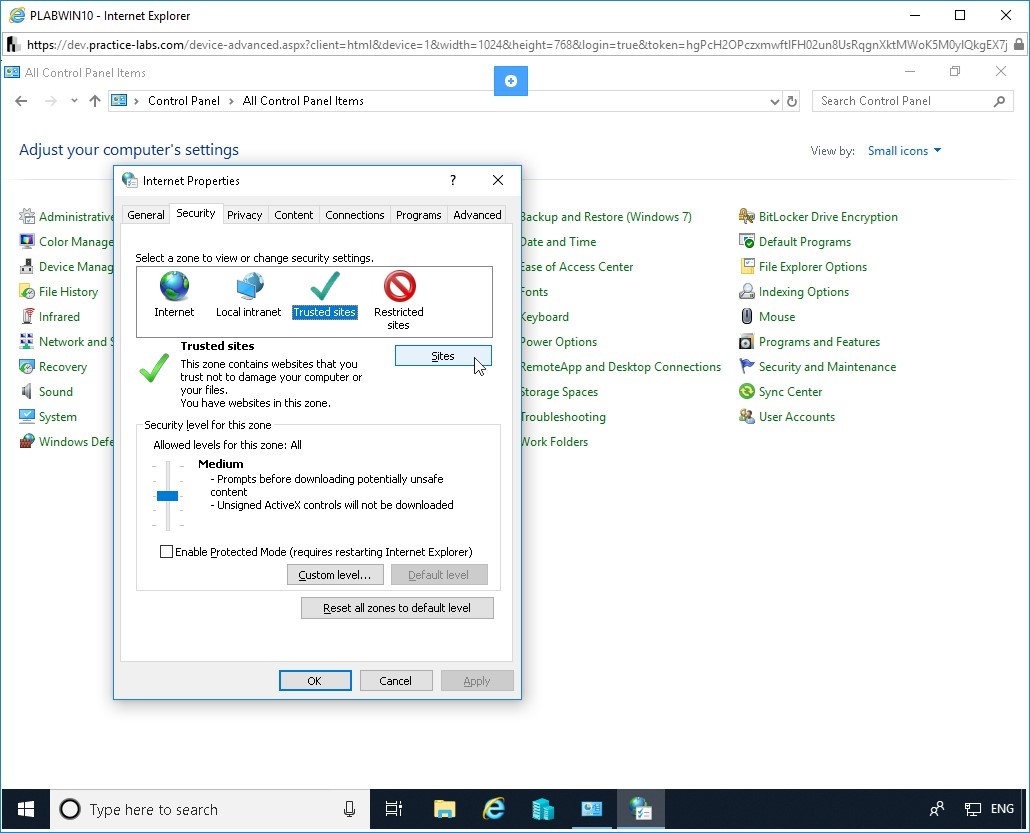Go up one level with up arrow

[95, 101]
